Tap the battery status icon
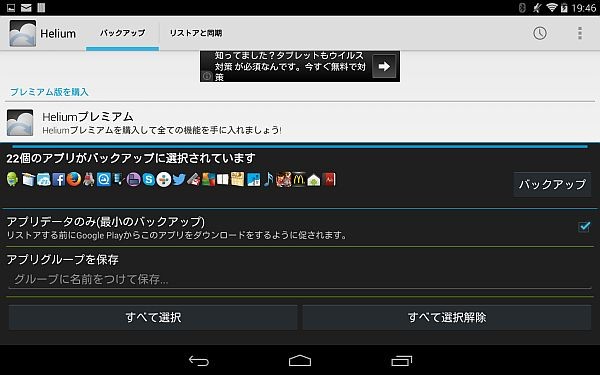The width and height of the screenshot is (600, 375). 564,8
